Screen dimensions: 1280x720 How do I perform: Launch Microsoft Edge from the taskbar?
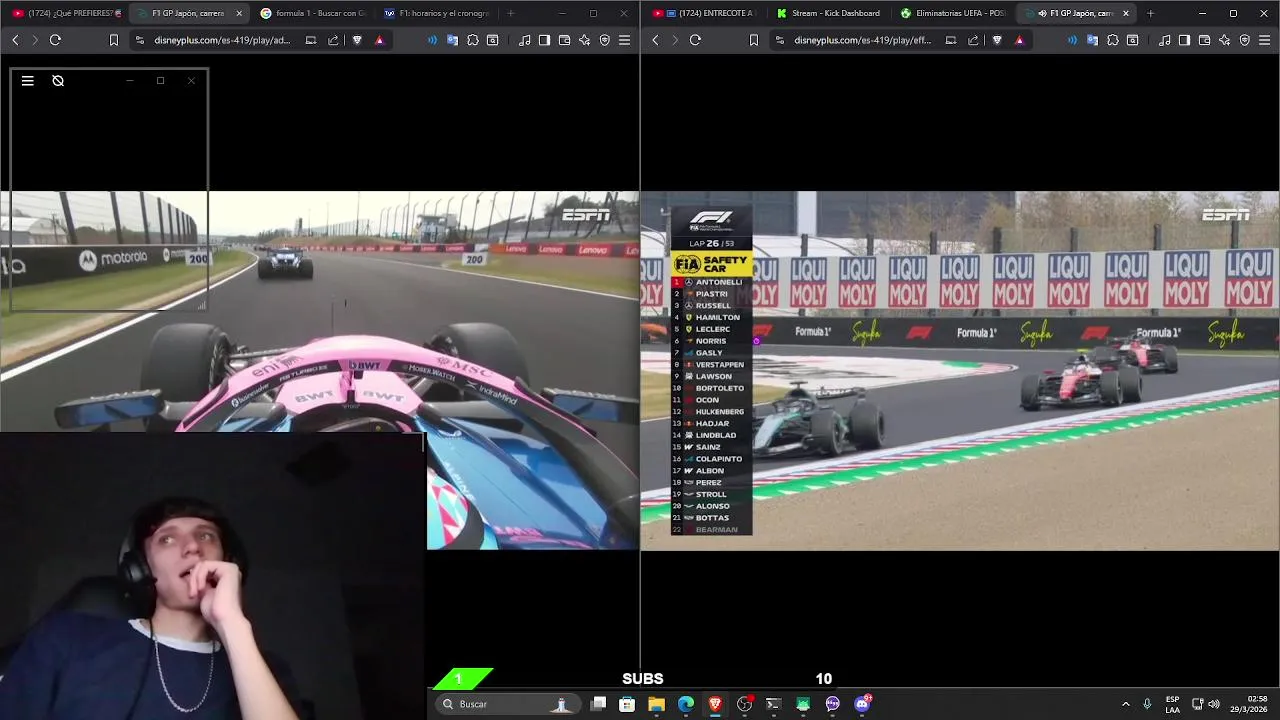[x=685, y=704]
